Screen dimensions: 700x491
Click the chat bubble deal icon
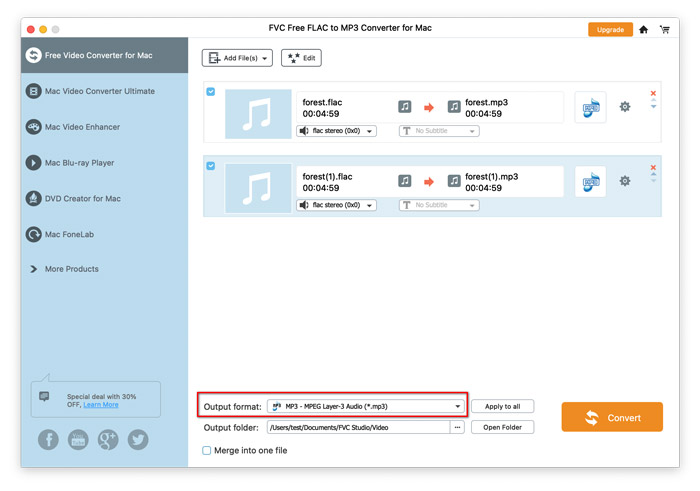pyautogui.click(x=44, y=396)
